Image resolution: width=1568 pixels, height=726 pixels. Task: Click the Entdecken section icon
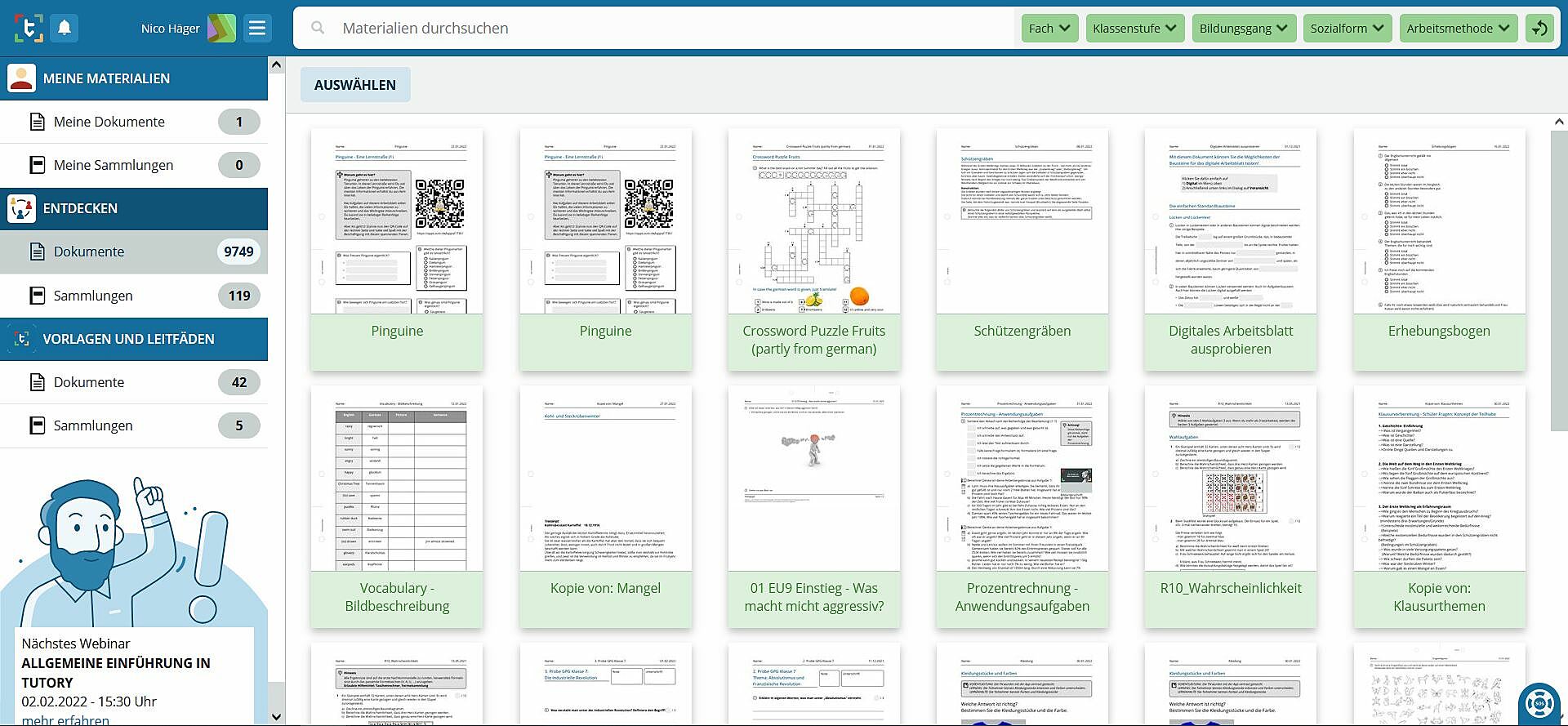[x=21, y=208]
